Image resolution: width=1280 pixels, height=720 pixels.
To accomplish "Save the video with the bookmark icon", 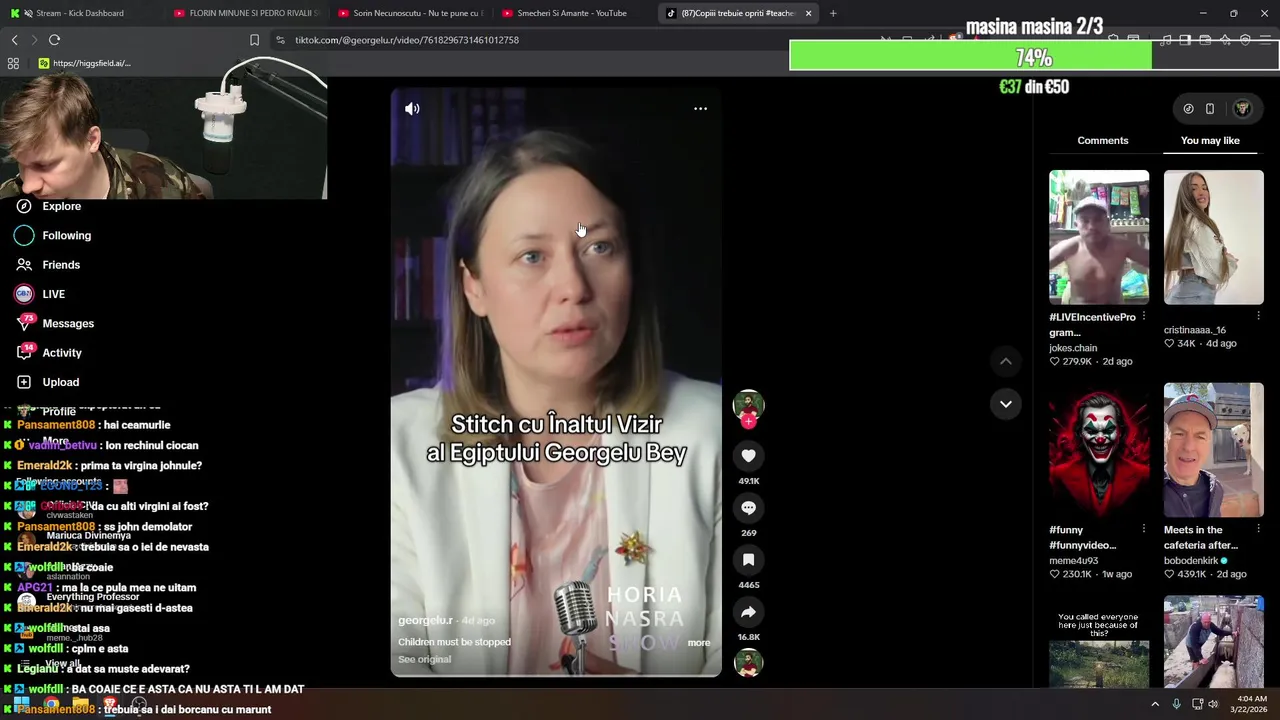I will click(748, 560).
